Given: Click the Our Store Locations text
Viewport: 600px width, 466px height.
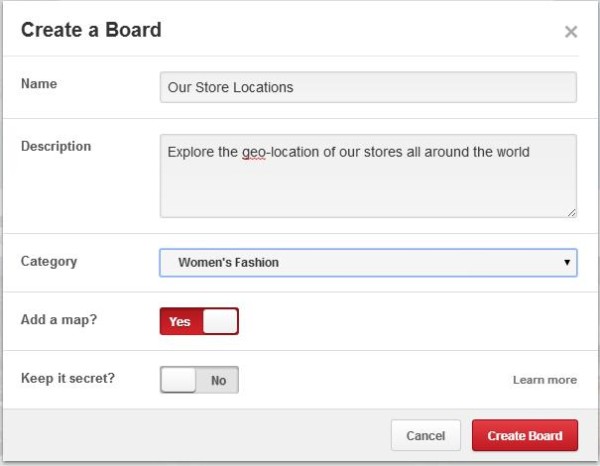Looking at the screenshot, I should pyautogui.click(x=230, y=87).
